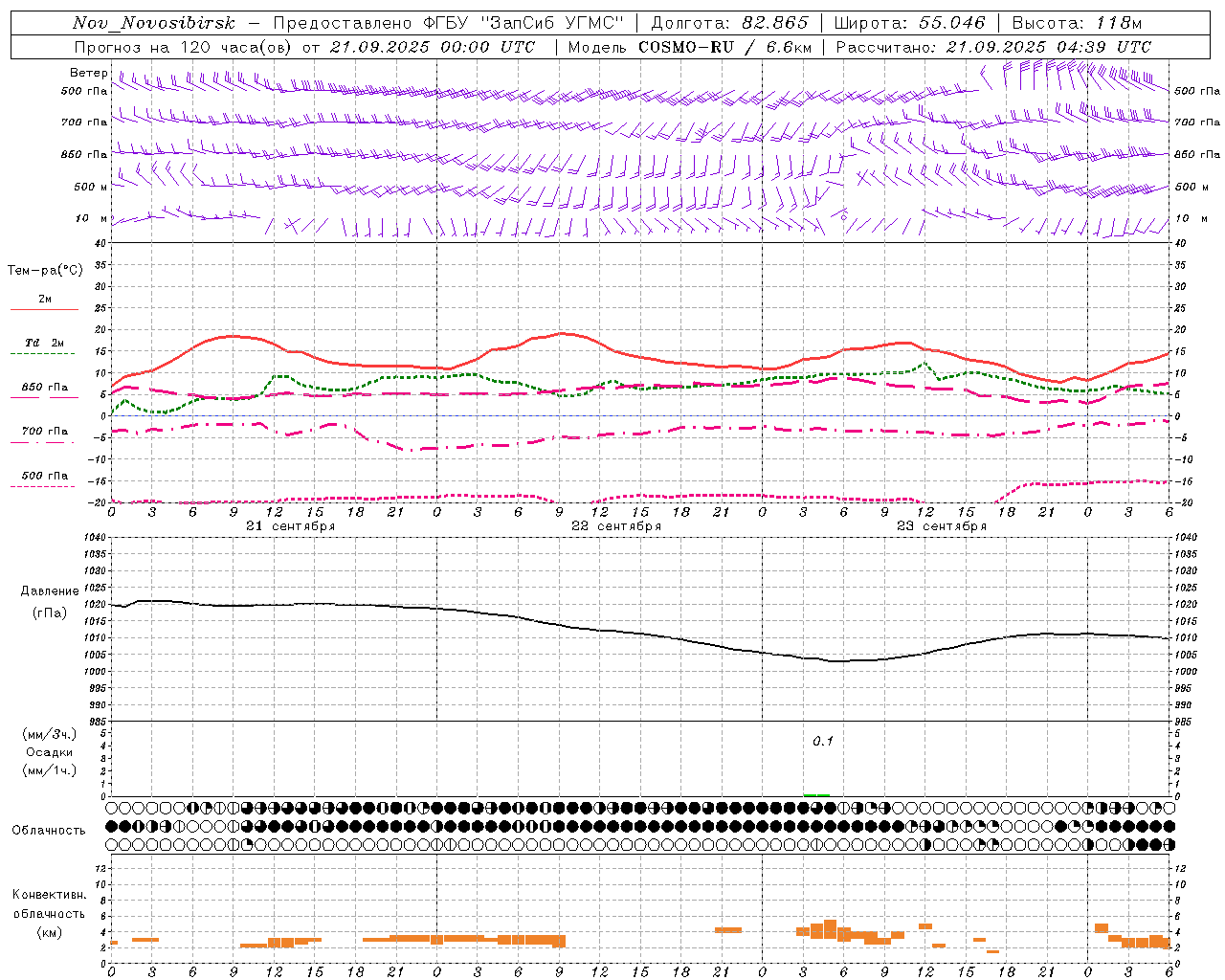Select the Широта: 55.046 value
Screen dimensions: 1225x980
pos(909,23)
